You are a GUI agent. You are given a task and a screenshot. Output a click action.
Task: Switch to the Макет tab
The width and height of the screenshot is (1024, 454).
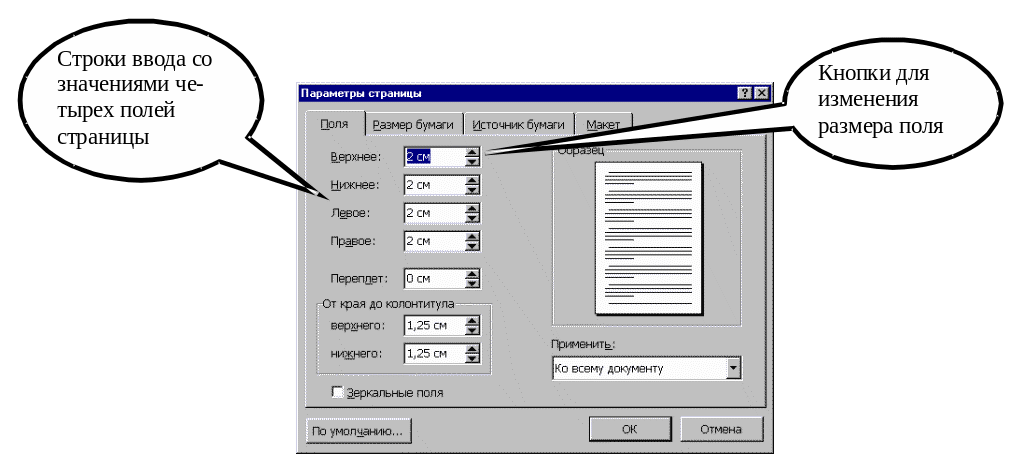(603, 125)
